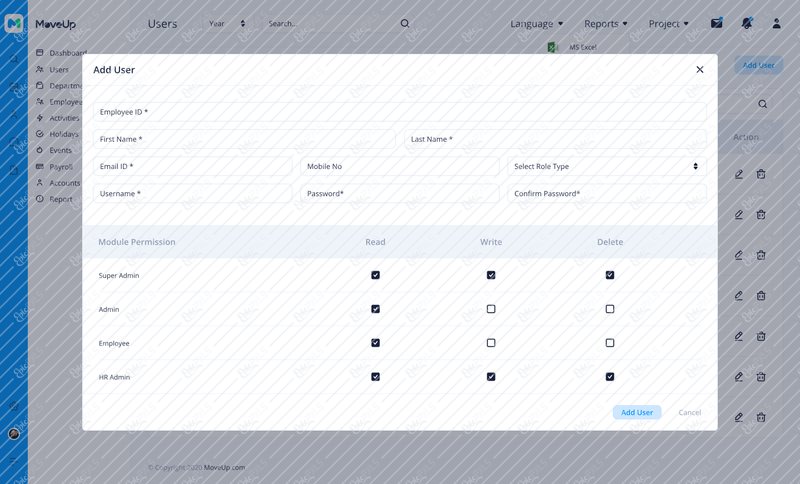
Task: Uncheck Employee Read permission
Action: (x=376, y=343)
